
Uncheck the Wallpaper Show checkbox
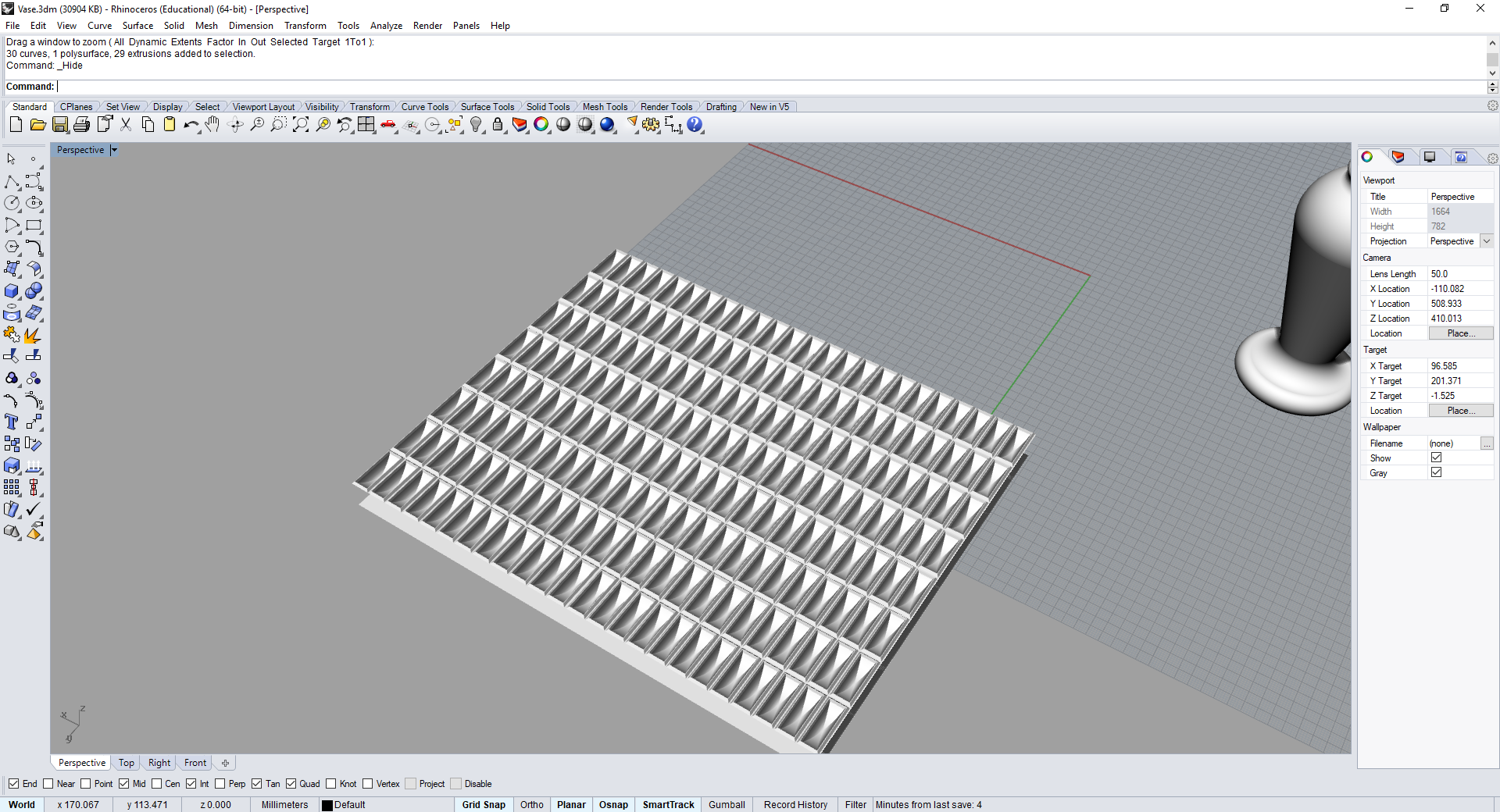(x=1436, y=458)
